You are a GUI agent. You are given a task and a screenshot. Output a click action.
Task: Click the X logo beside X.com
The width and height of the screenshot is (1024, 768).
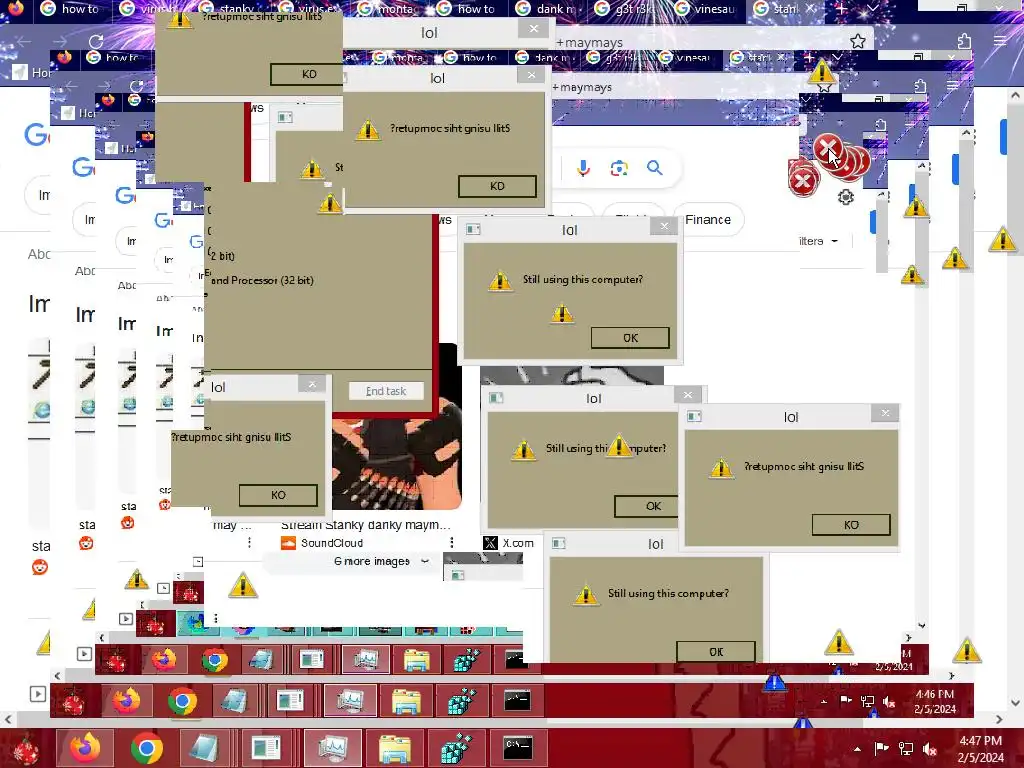(490, 543)
